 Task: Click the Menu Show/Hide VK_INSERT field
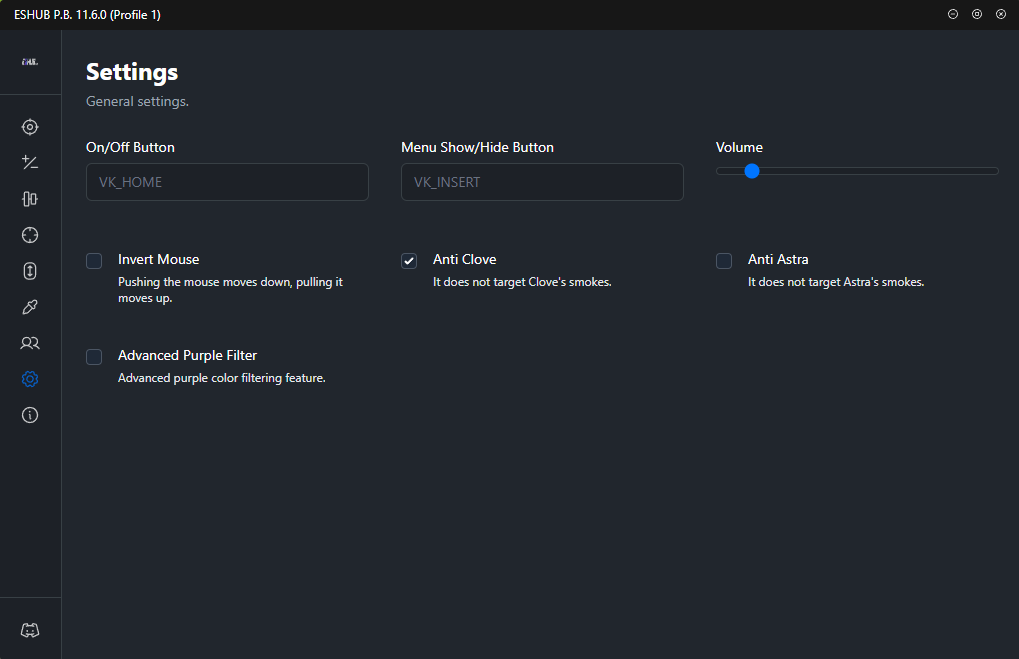[x=542, y=182]
